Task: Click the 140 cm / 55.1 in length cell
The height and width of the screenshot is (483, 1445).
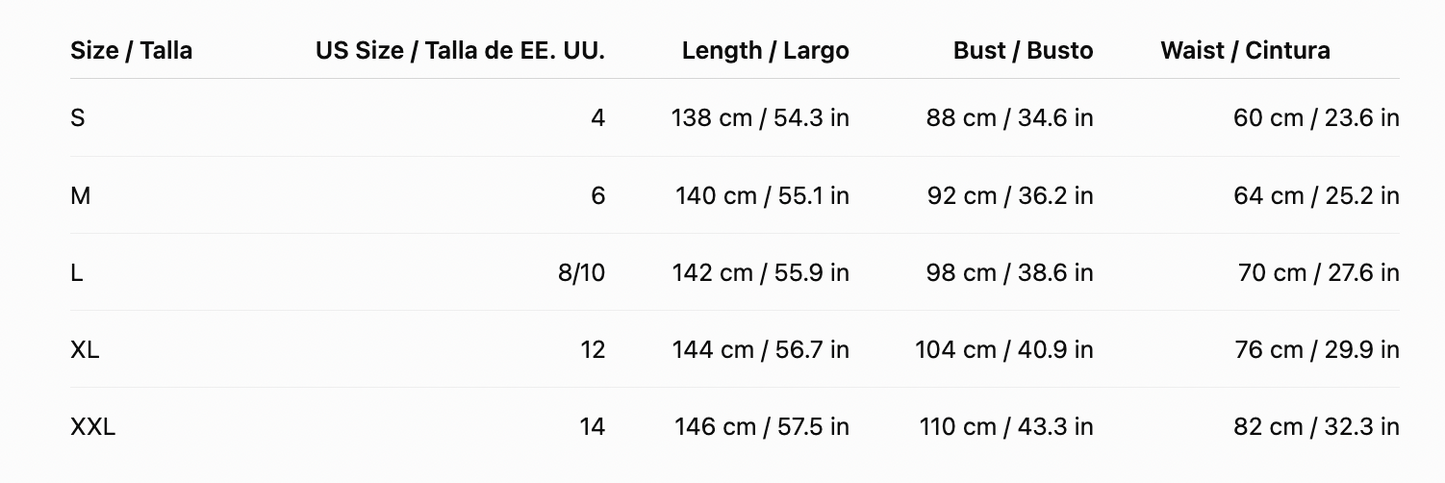Action: tap(762, 195)
